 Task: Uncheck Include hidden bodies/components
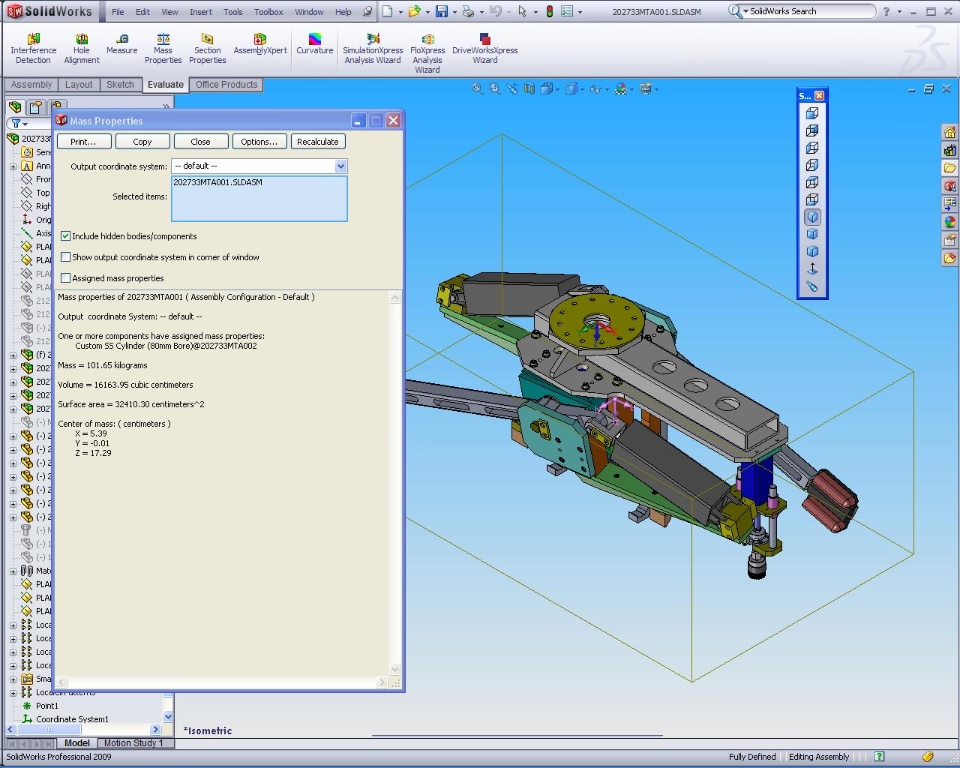tap(66, 236)
